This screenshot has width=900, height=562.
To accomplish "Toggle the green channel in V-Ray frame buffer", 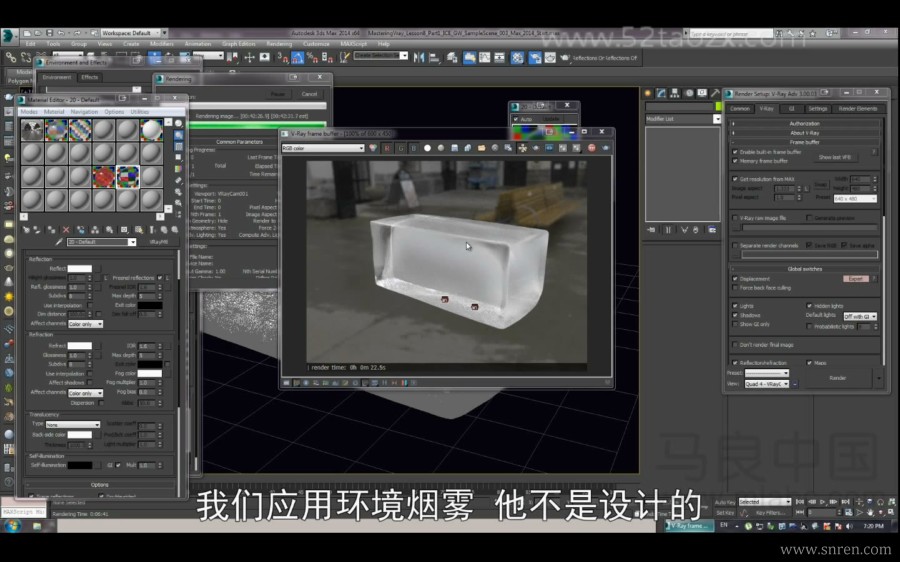I will tap(400, 148).
